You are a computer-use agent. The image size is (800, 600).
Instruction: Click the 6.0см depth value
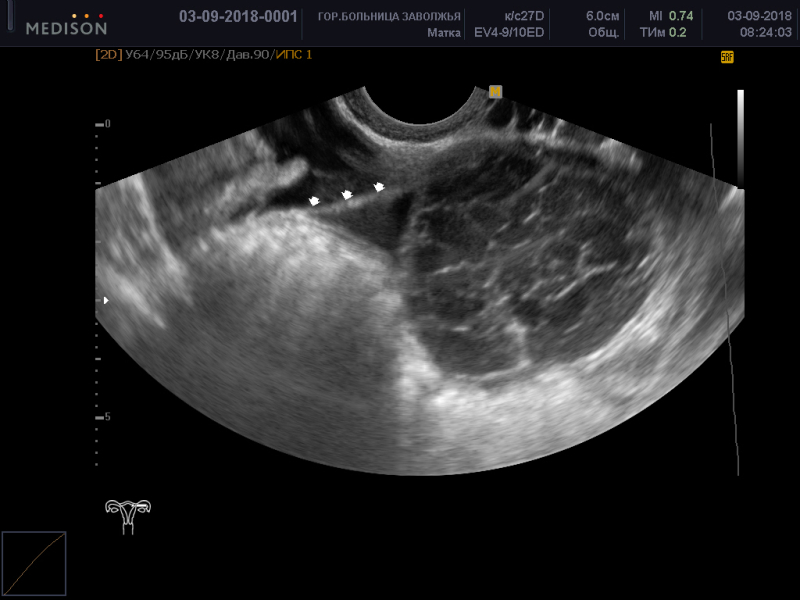click(603, 16)
